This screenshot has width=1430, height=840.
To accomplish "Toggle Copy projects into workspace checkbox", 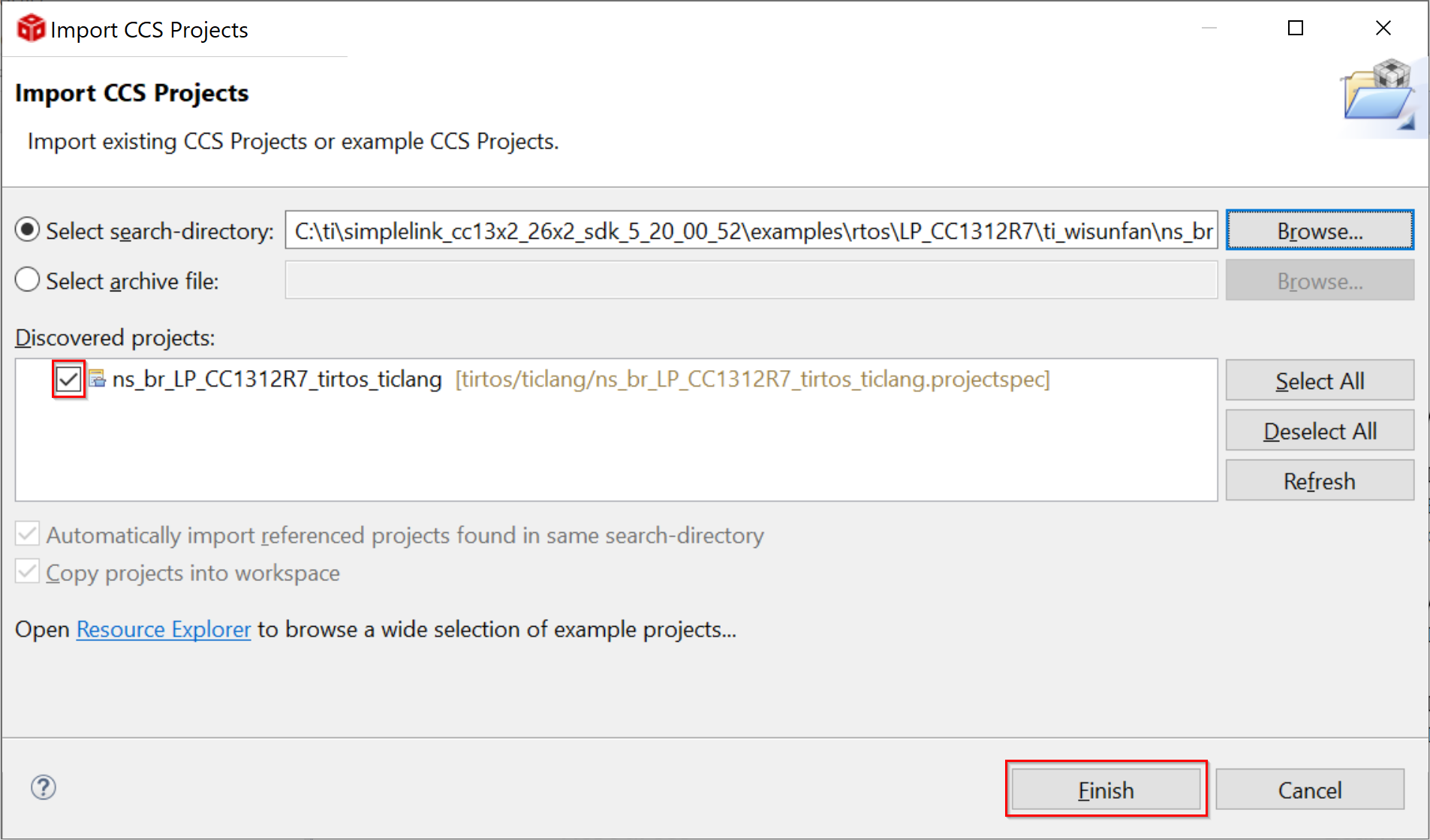I will point(28,573).
